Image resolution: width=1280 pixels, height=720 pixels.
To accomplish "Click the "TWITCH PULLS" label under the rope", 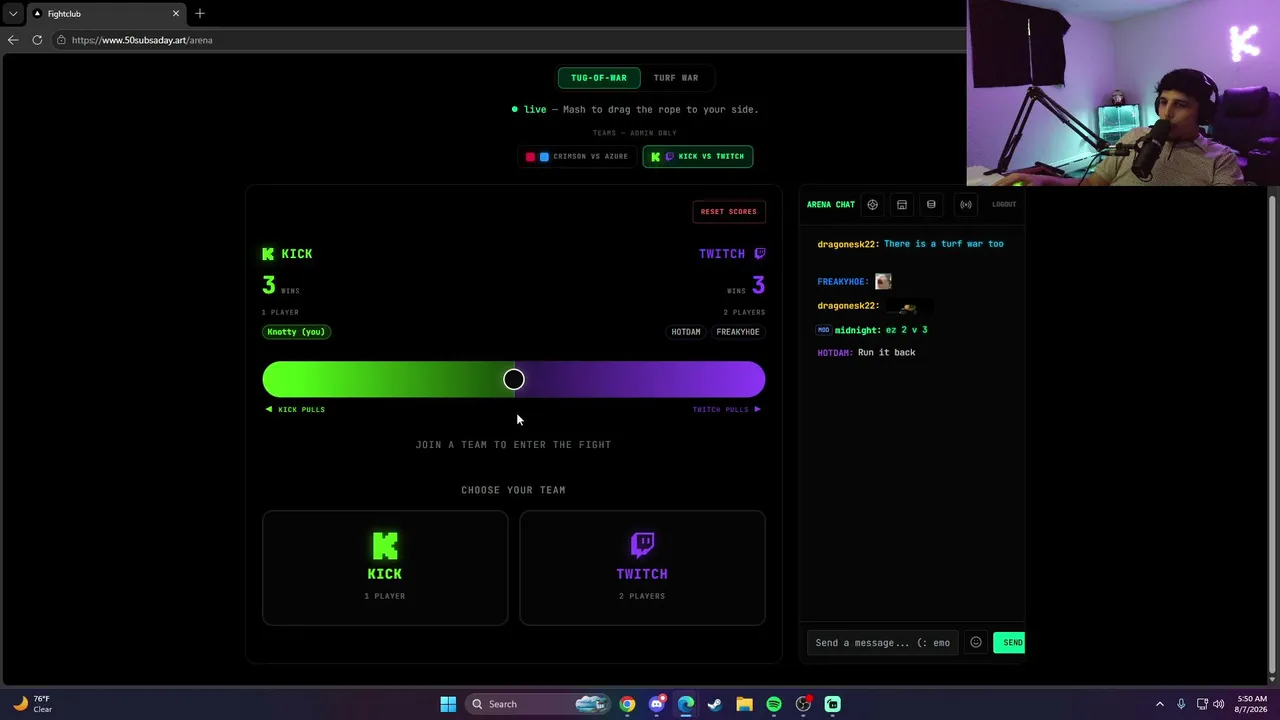I will (720, 409).
